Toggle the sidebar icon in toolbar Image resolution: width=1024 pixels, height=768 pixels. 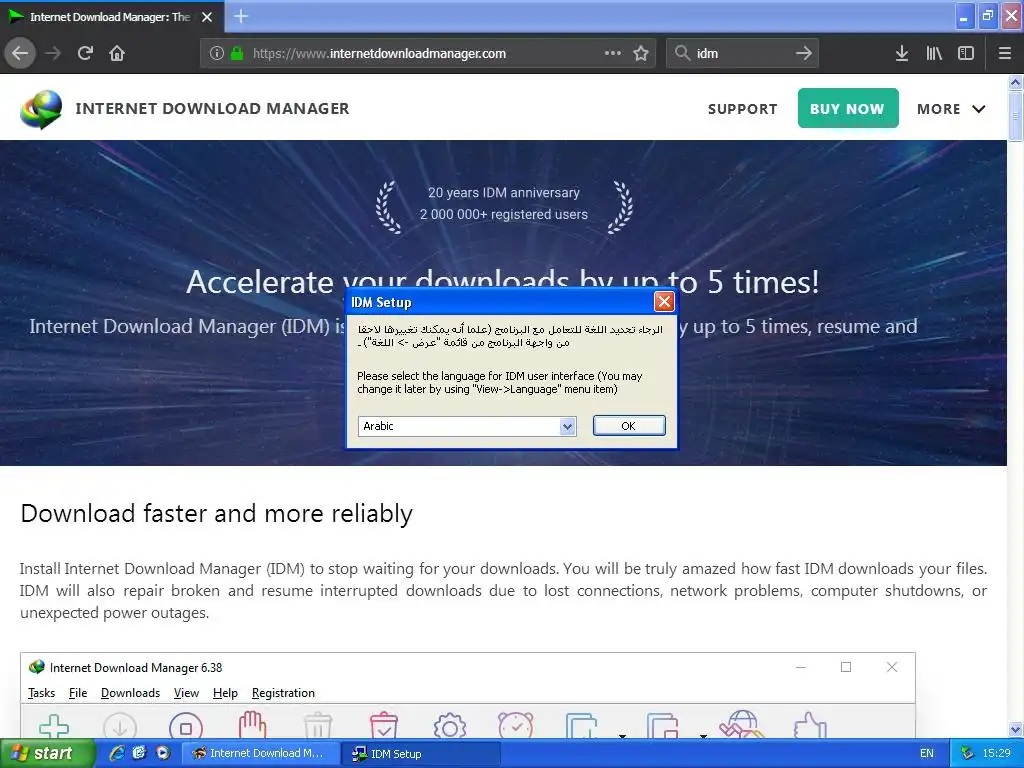[966, 54]
